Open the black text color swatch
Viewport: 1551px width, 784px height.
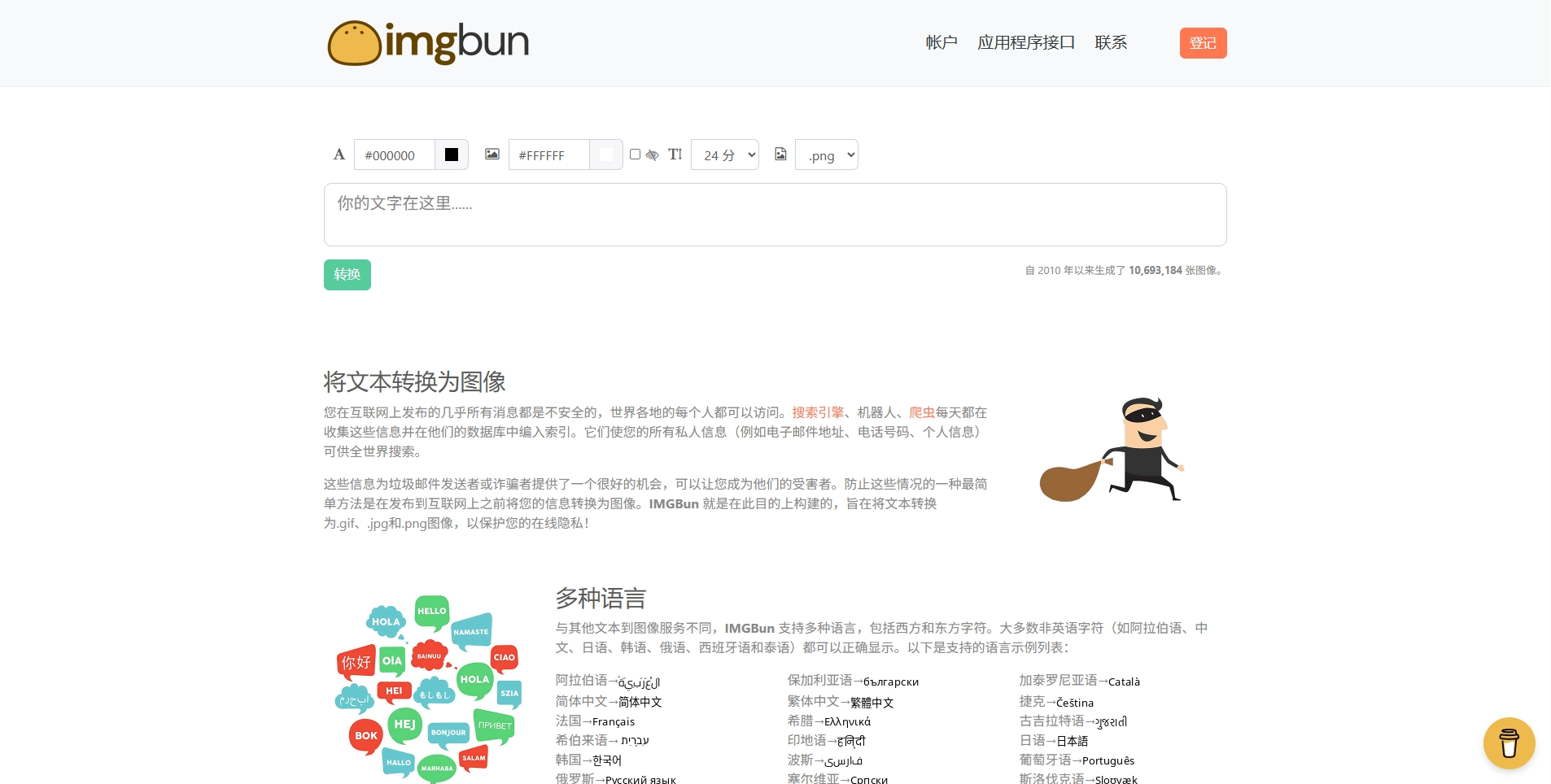click(452, 155)
